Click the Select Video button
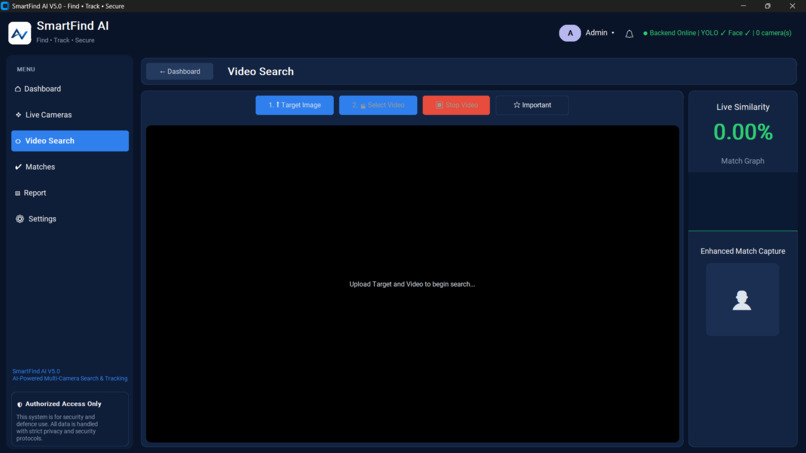This screenshot has height=453, width=806. [378, 105]
